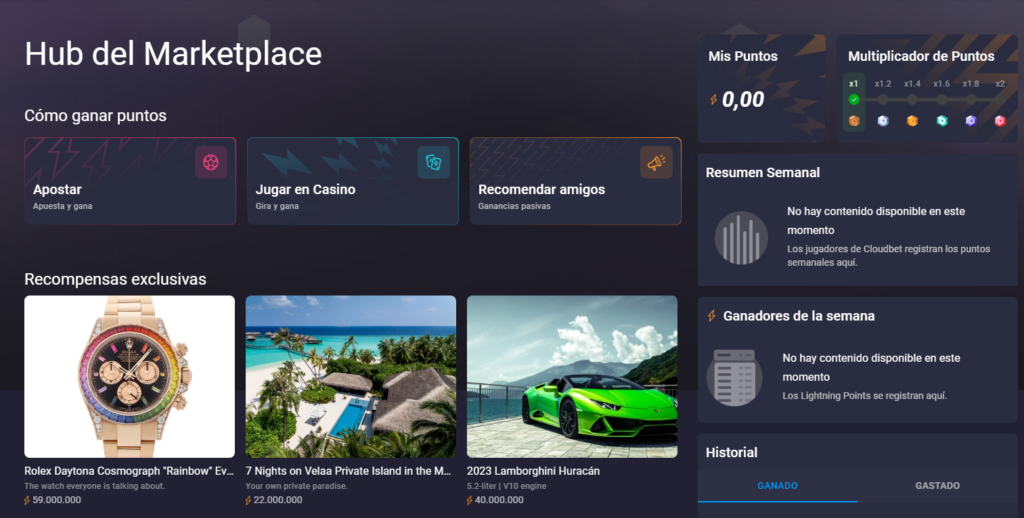Click the x1.8 multiplier label

tap(971, 84)
